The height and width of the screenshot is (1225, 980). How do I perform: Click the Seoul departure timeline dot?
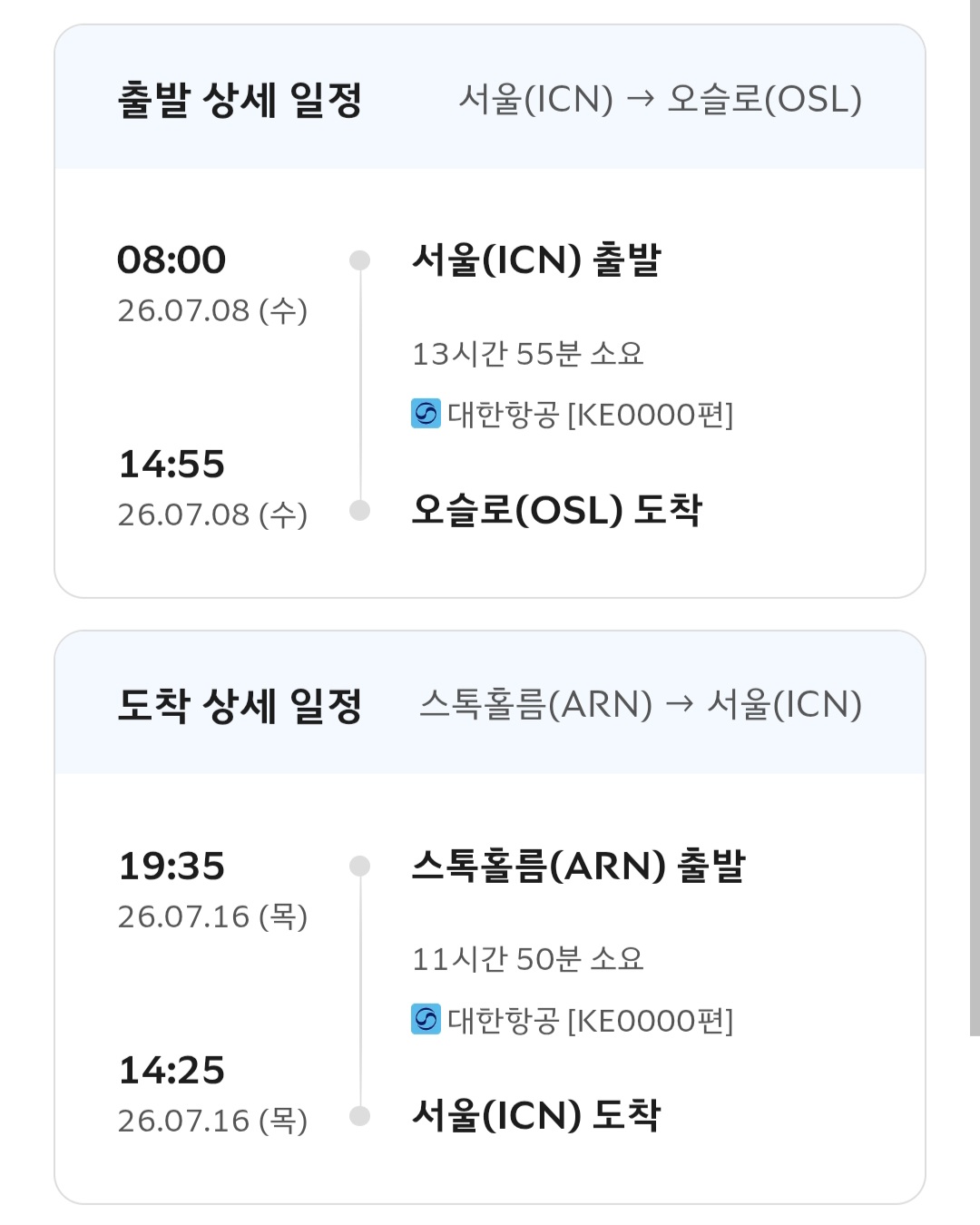coord(360,260)
